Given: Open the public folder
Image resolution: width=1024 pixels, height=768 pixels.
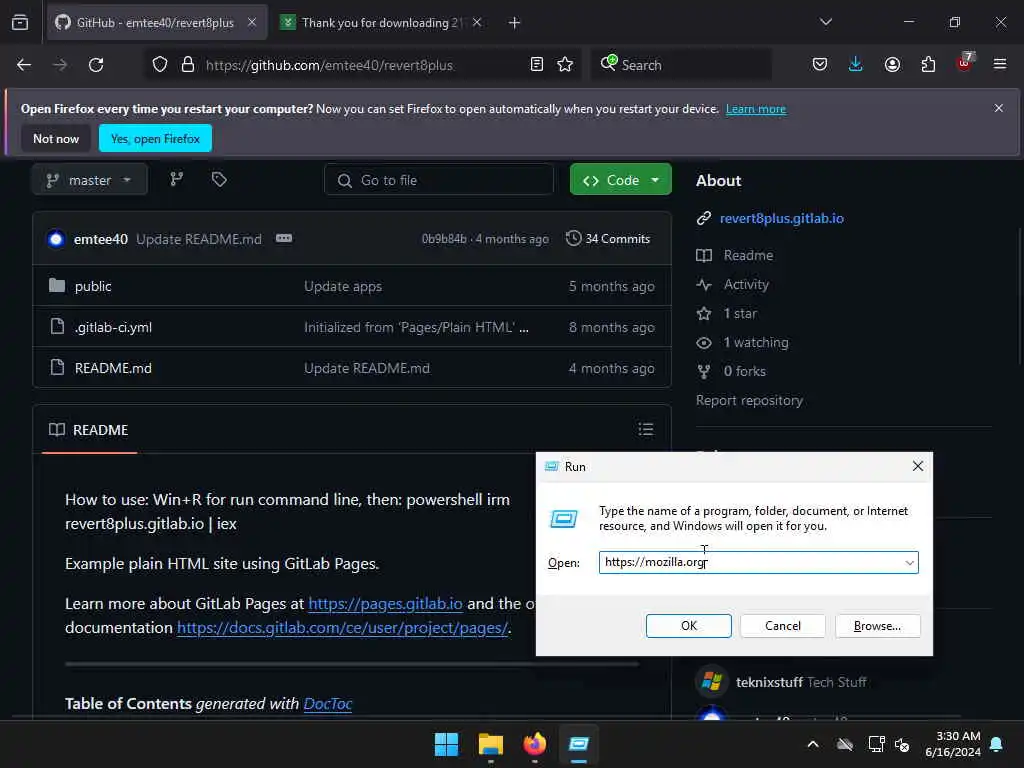Looking at the screenshot, I should 93,286.
